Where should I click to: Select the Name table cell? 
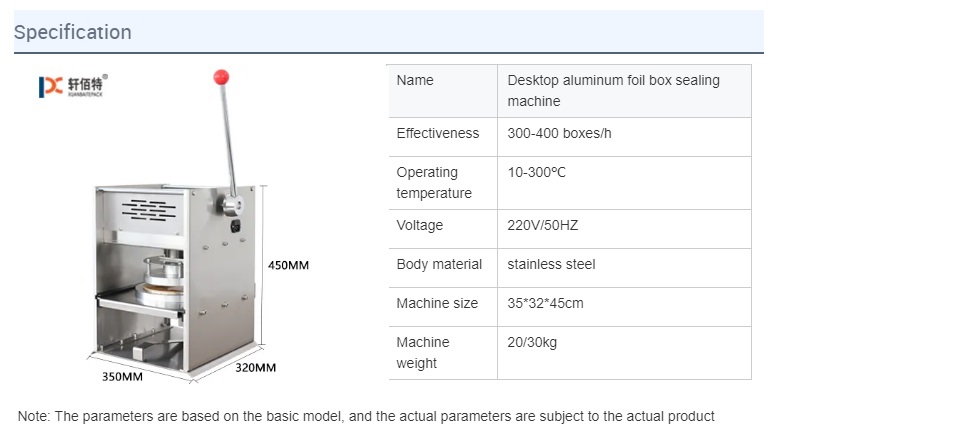(443, 91)
